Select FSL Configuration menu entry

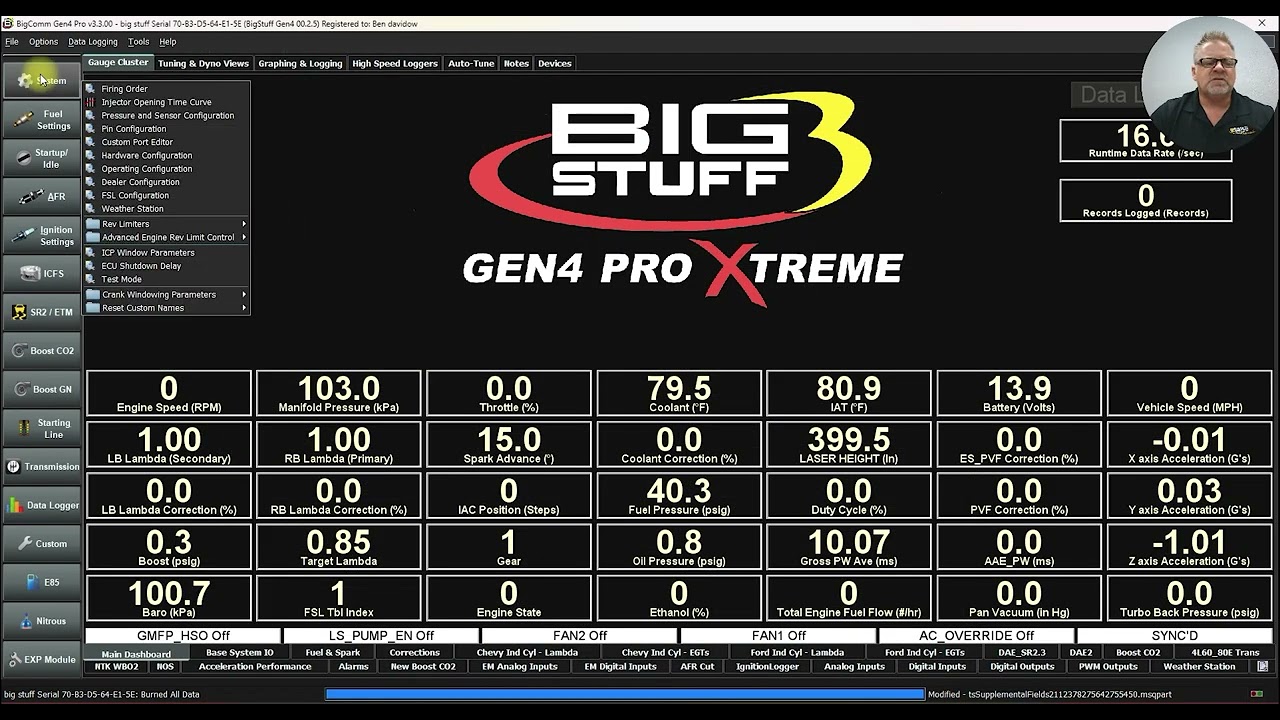click(167, 196)
